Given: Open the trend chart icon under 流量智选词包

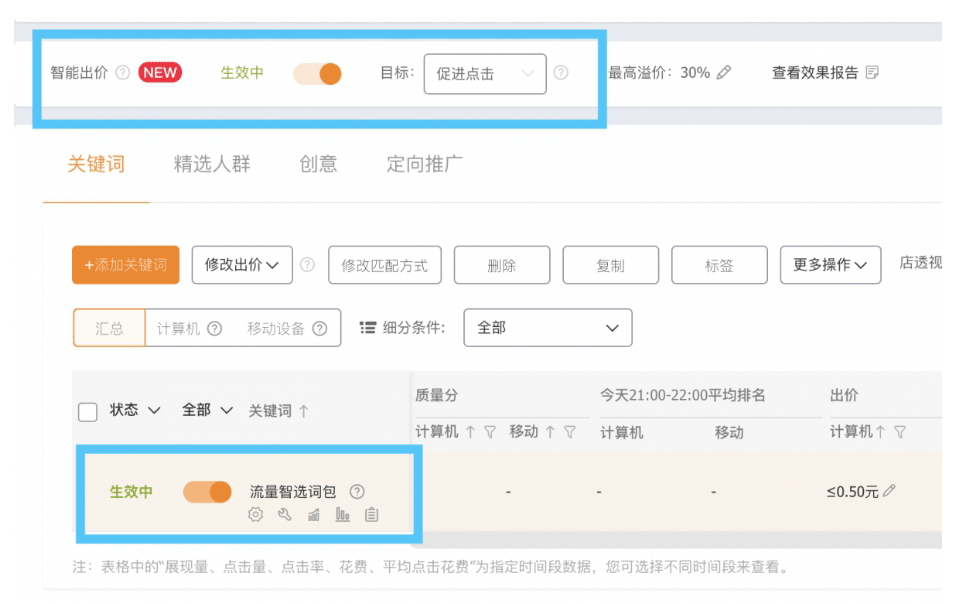Looking at the screenshot, I should [313, 515].
